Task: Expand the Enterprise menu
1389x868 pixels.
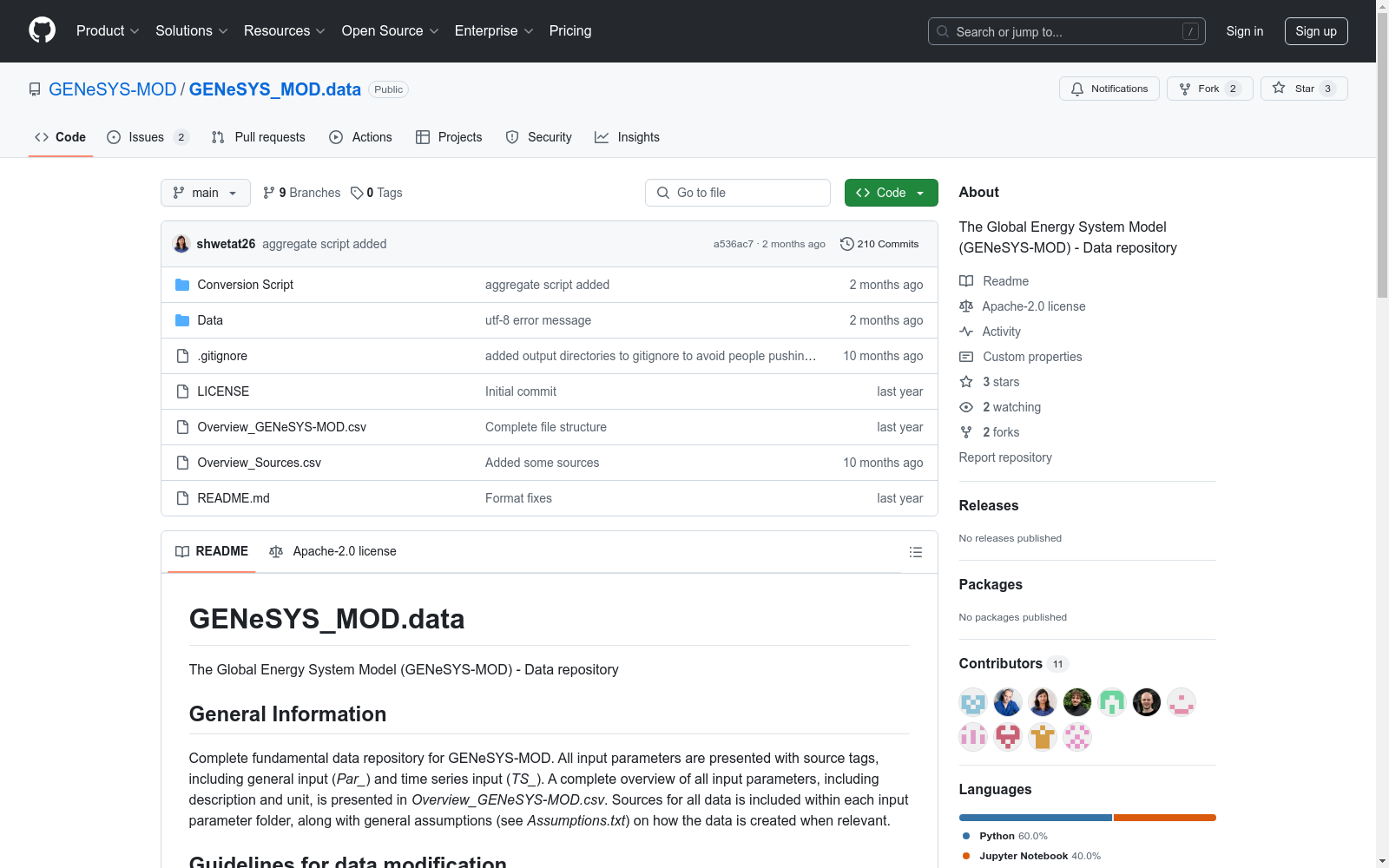Action: click(494, 31)
